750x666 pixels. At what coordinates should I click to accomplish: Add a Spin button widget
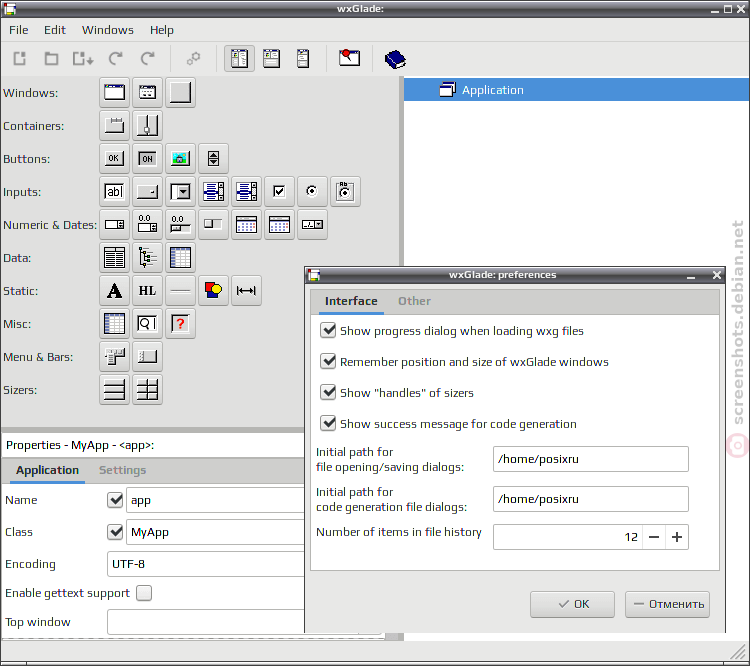click(213, 158)
